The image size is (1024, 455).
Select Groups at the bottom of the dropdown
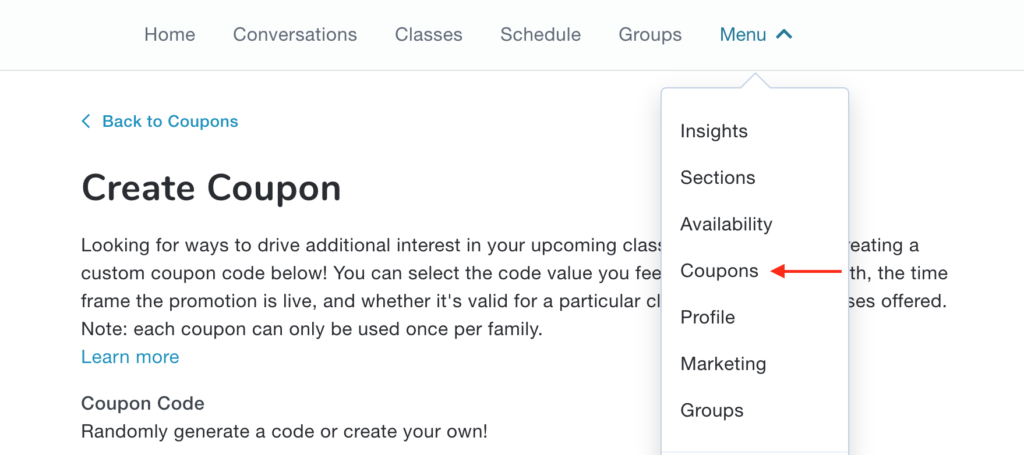712,410
